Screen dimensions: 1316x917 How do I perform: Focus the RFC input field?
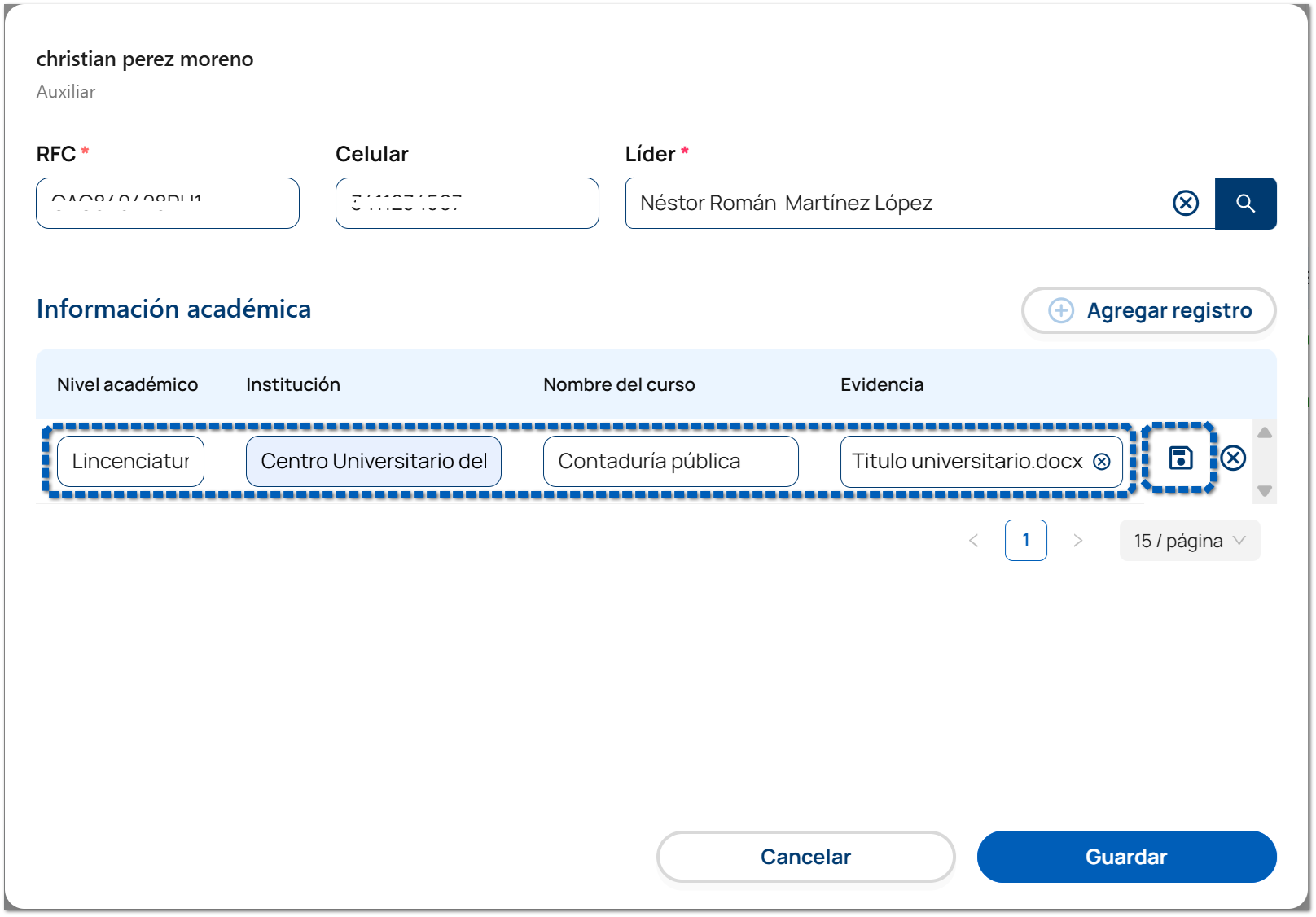click(167, 204)
